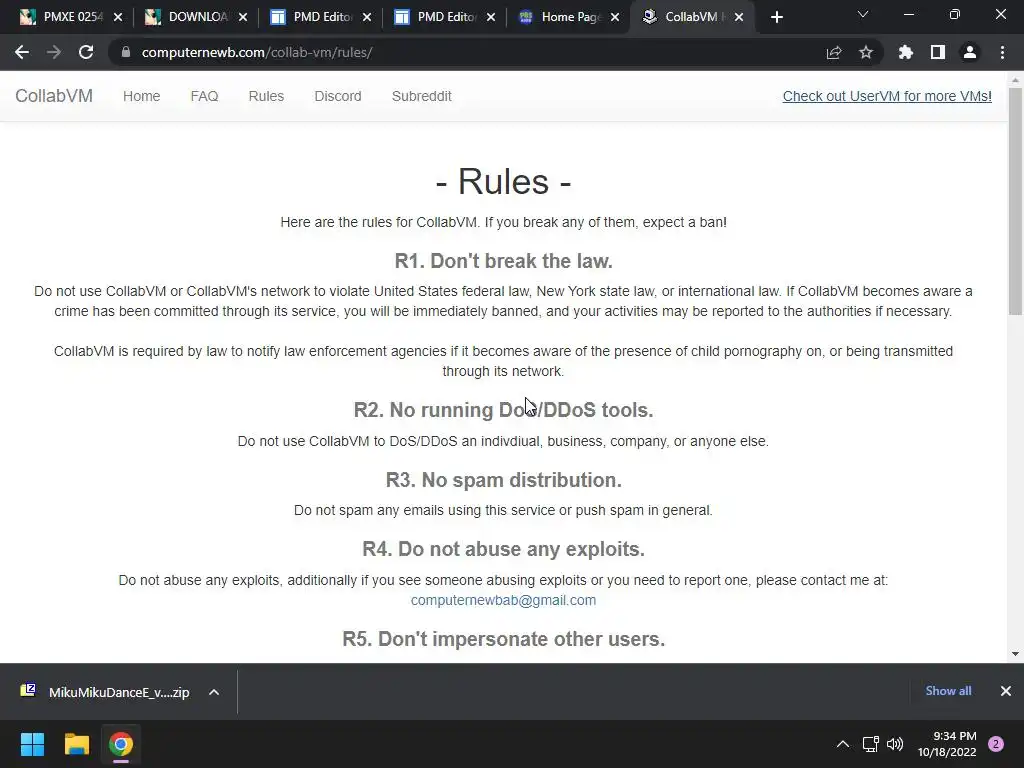Close the CollabVM tab
The image size is (1024, 768).
739,17
